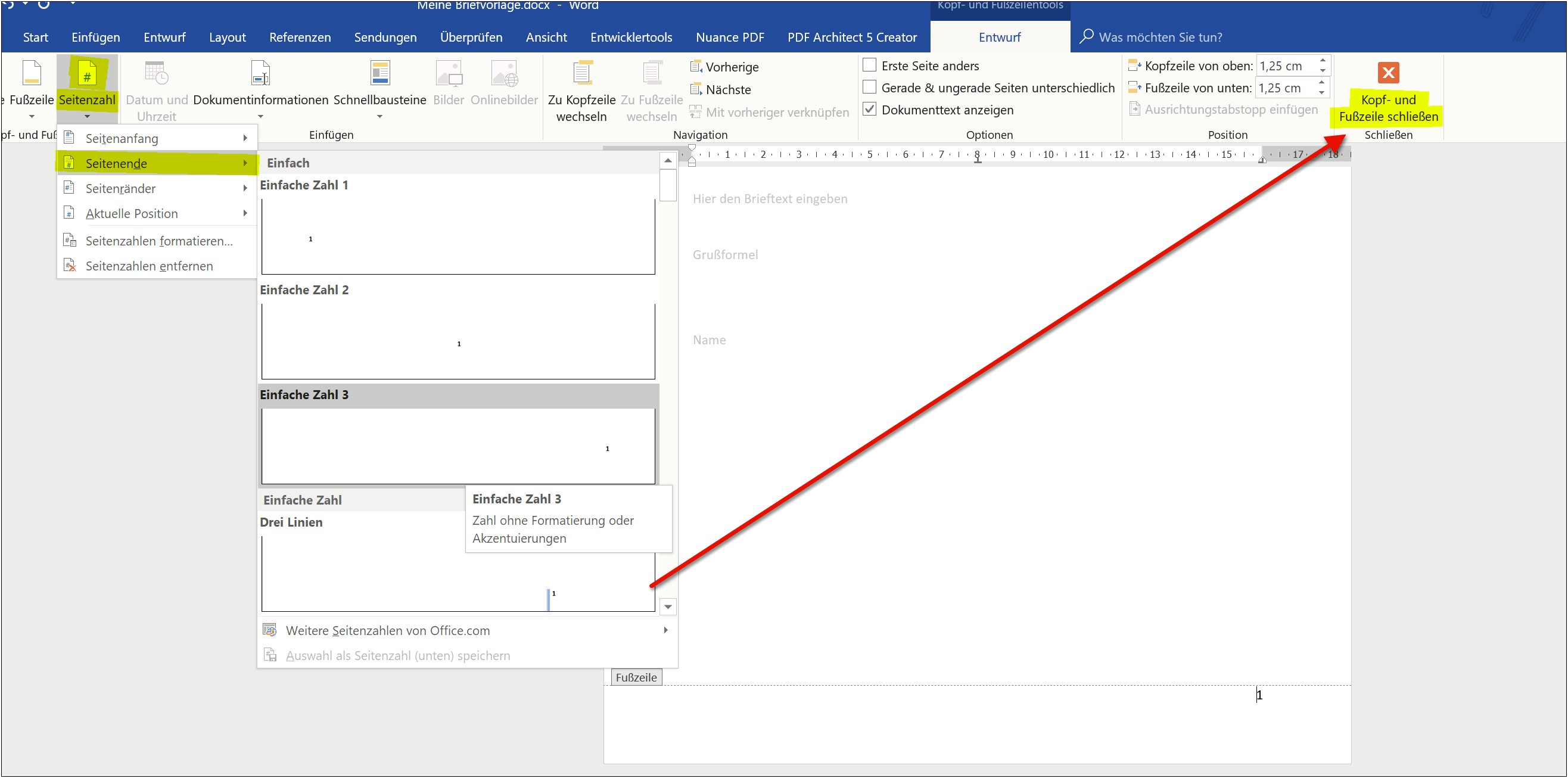Open Schnellbausteine quick parts
Image resolution: width=1568 pixels, height=778 pixels.
[380, 89]
